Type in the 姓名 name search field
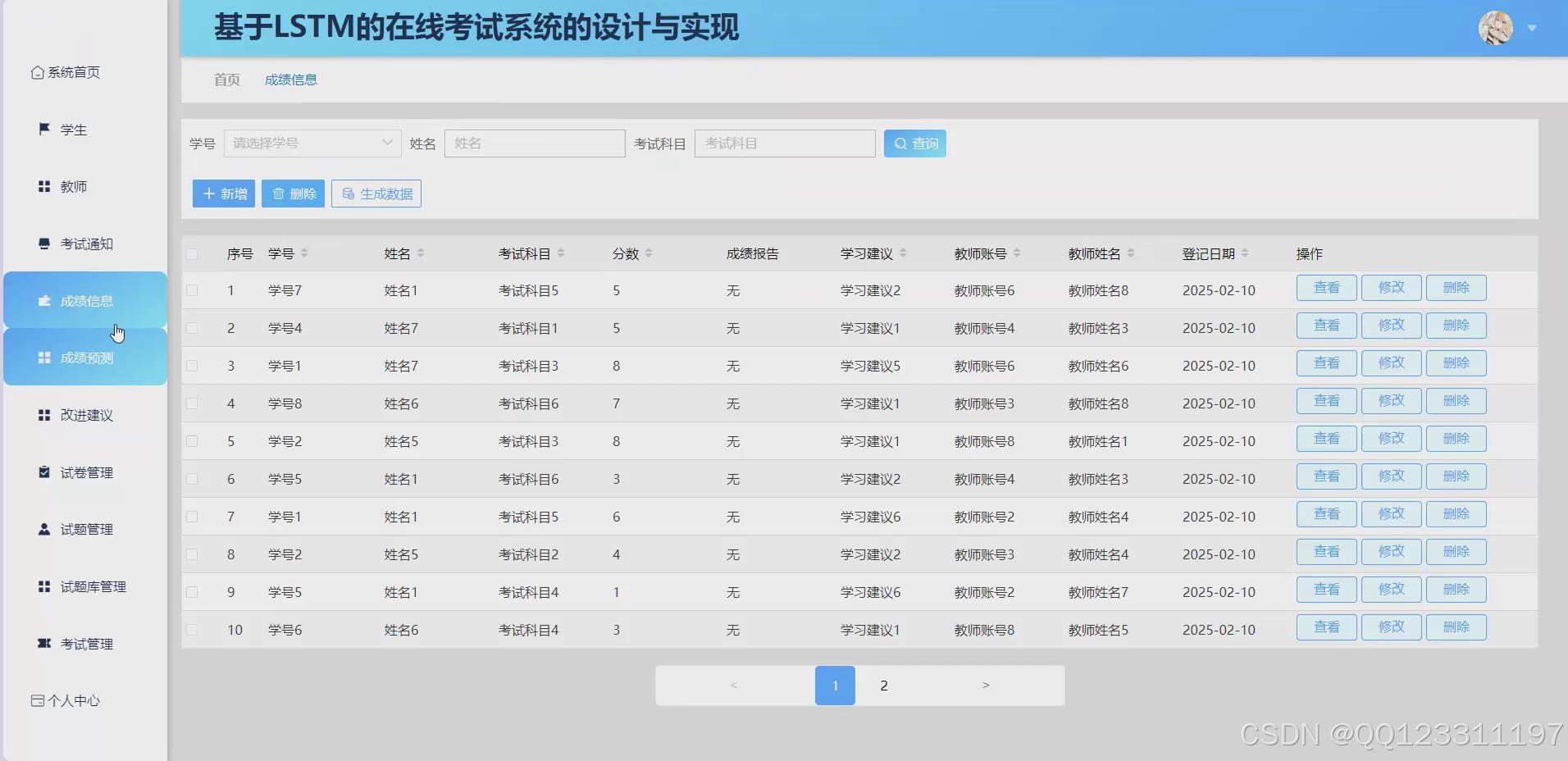Viewport: 1568px width, 761px height. [x=534, y=143]
